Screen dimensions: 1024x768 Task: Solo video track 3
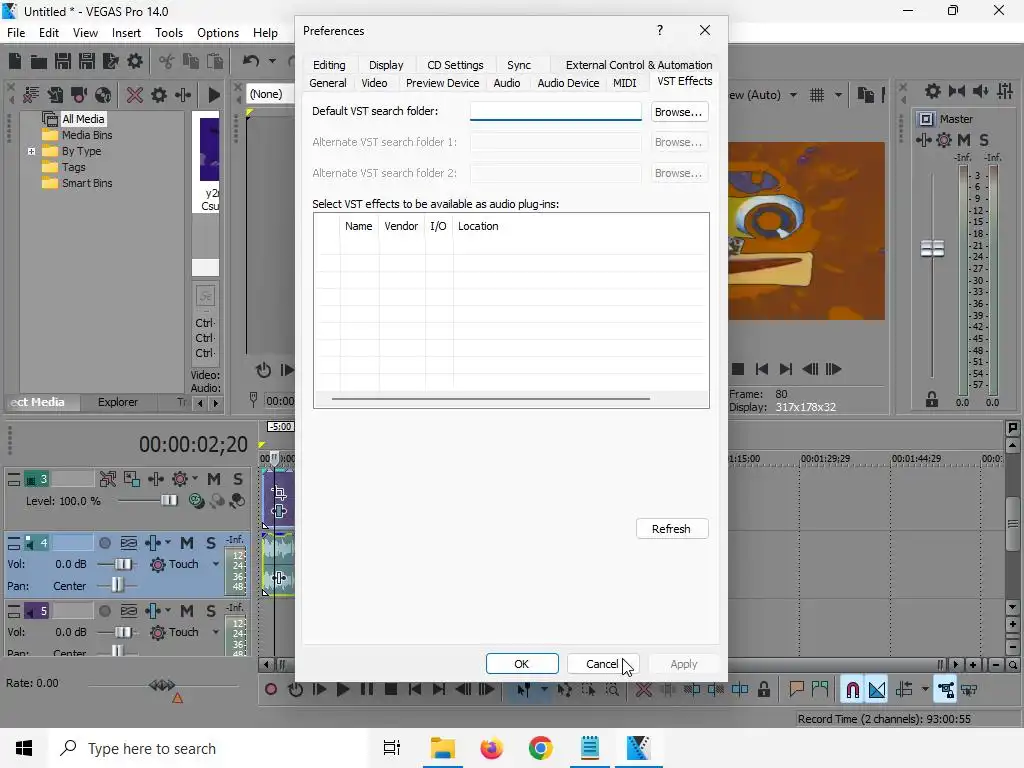[238, 479]
